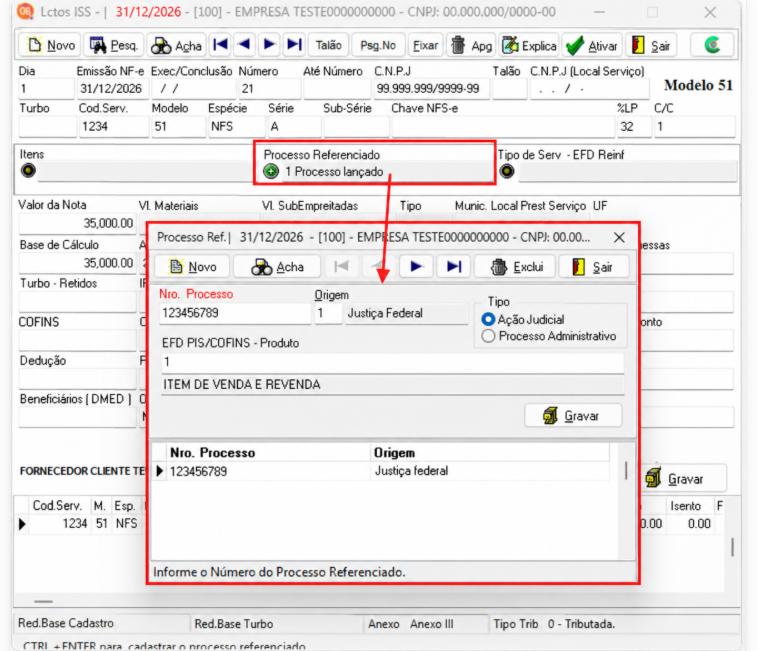Viewport: 757px width, 651px height.
Task: Click the %LP field showing 32
Action: (x=633, y=127)
